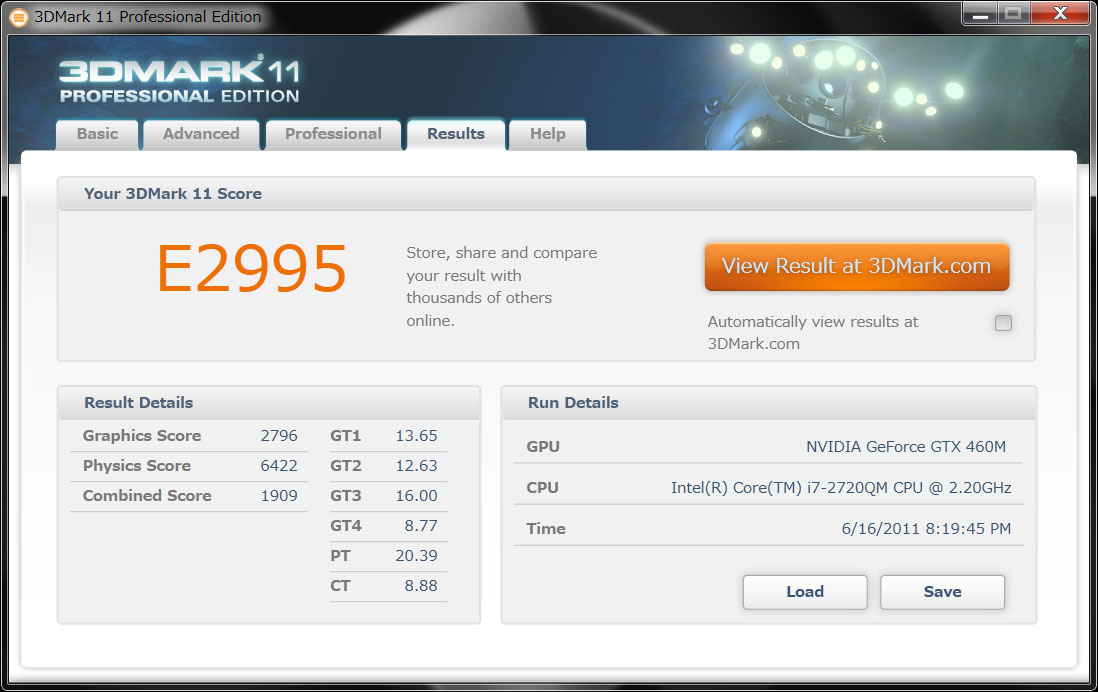Maximize the 3DMark 11 window
1098x692 pixels.
pyautogui.click(x=1013, y=13)
